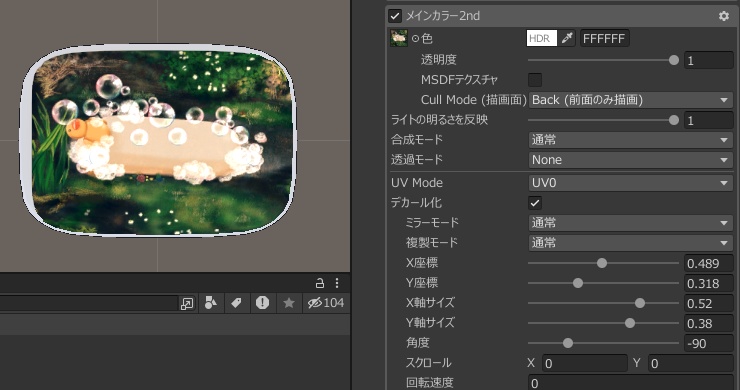This screenshot has width=740, height=390.
Task: Click the 角度 slider handle
Action: (x=568, y=343)
